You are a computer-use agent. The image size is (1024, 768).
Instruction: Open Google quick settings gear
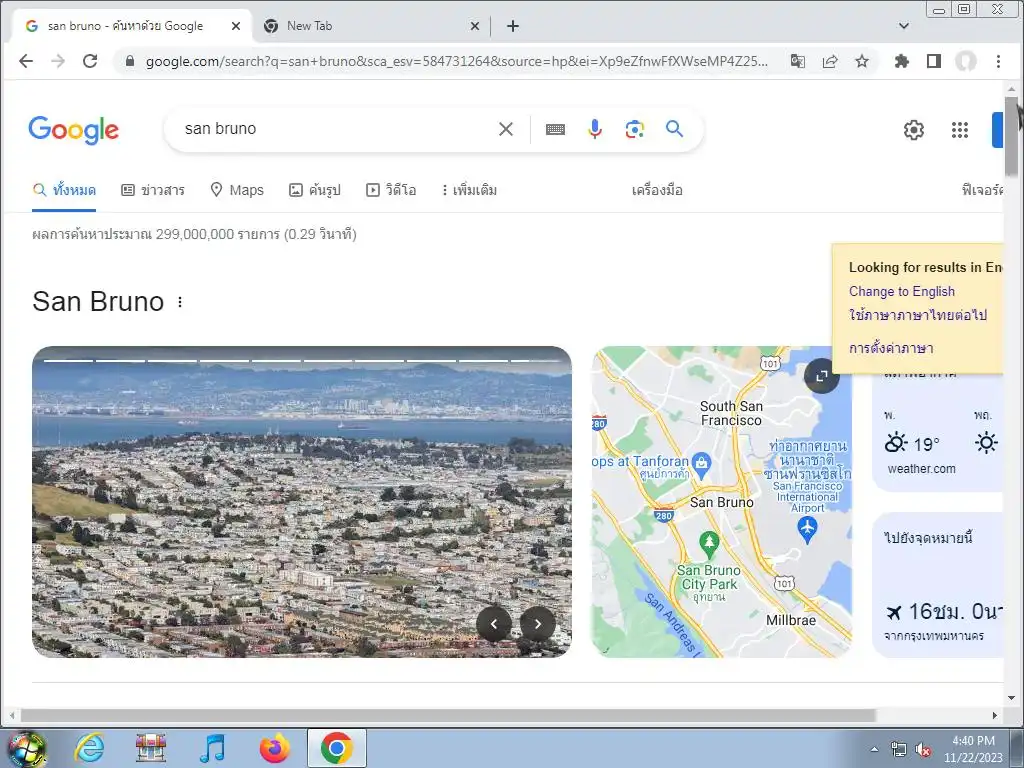pyautogui.click(x=914, y=130)
